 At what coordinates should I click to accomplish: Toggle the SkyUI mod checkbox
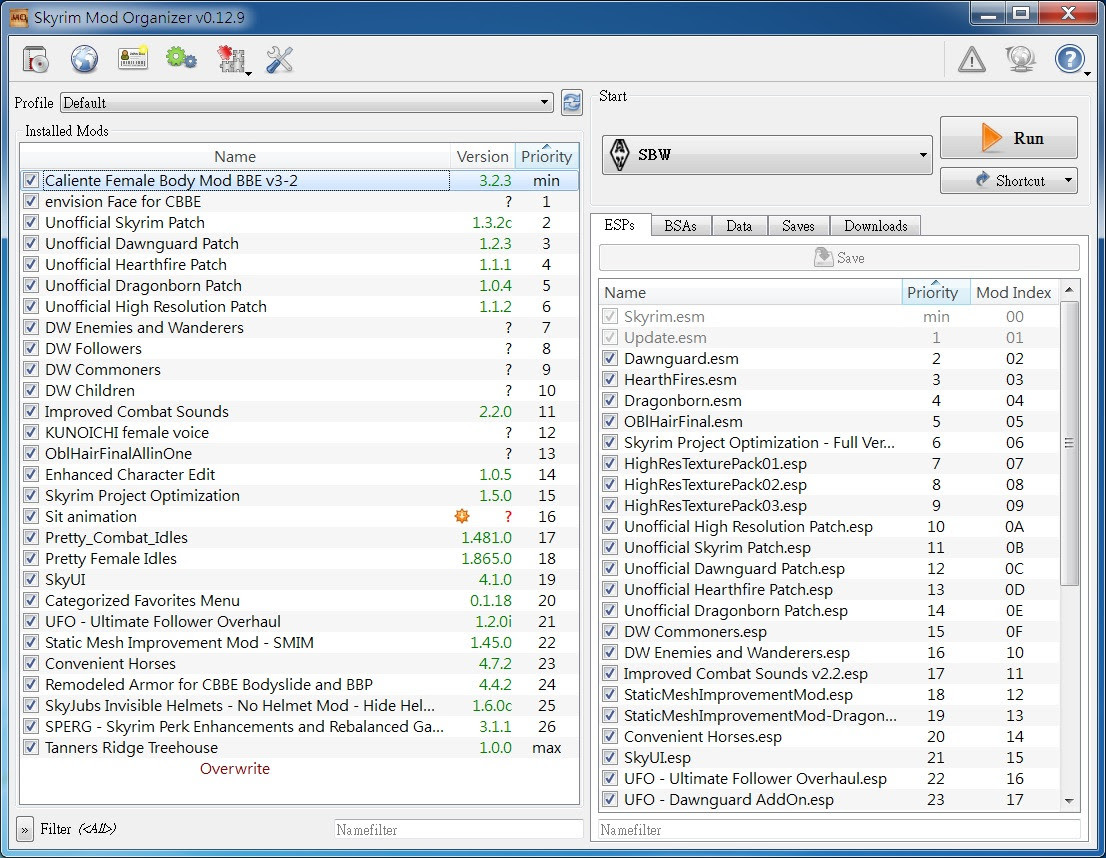click(x=31, y=579)
